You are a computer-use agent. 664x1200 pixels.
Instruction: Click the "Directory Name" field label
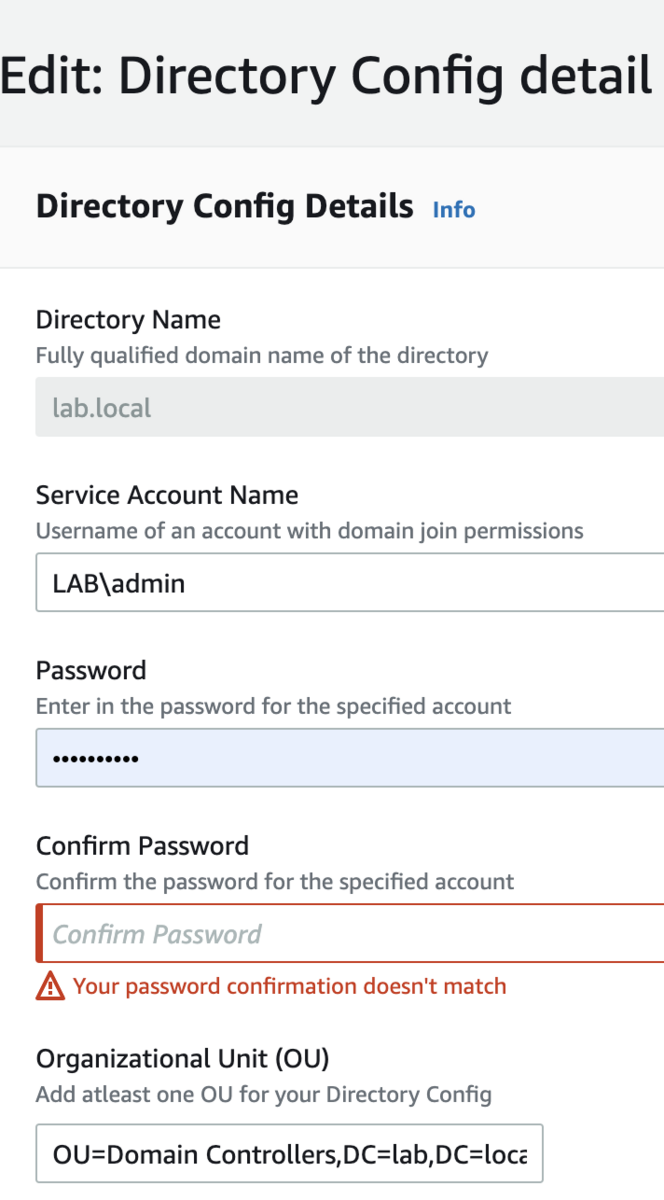(x=128, y=320)
